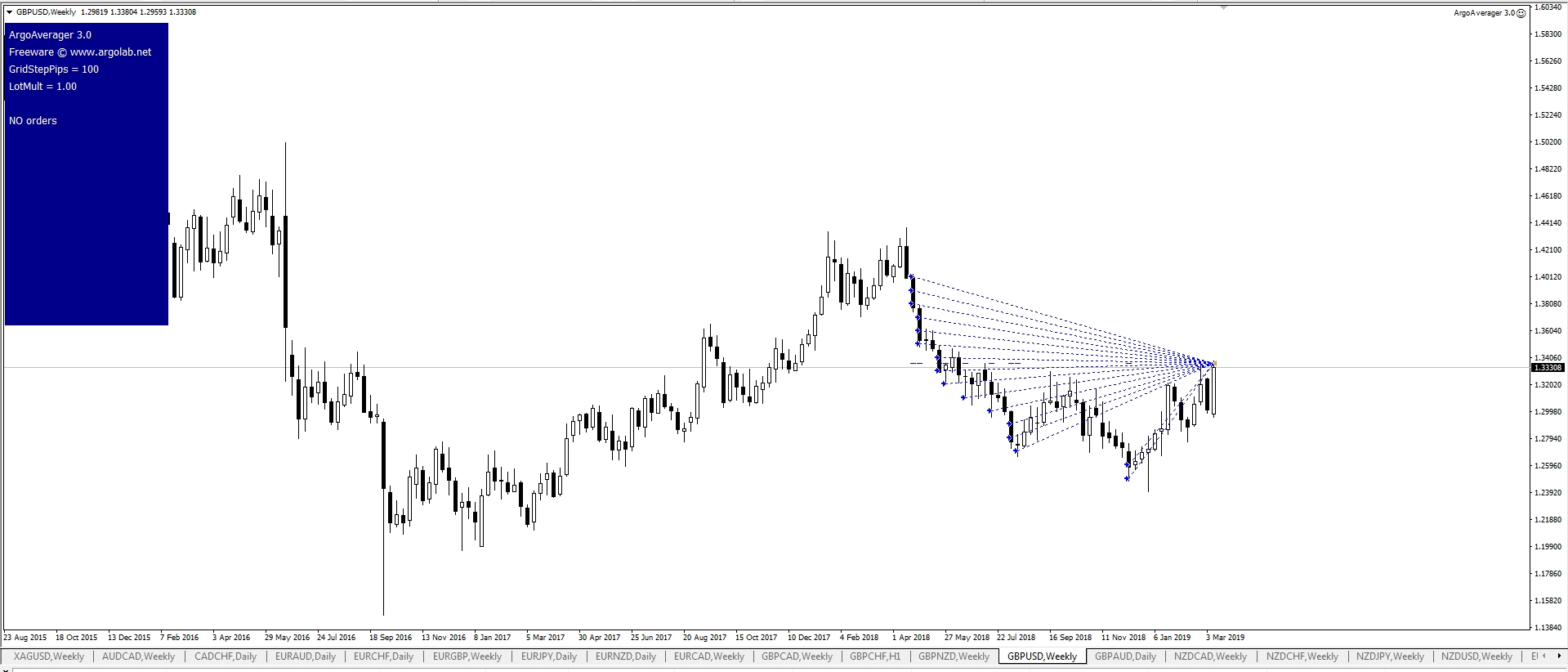Screen dimensions: 1568x672
Task: Click the 1.25960 price scale label
Action: coord(1549,466)
